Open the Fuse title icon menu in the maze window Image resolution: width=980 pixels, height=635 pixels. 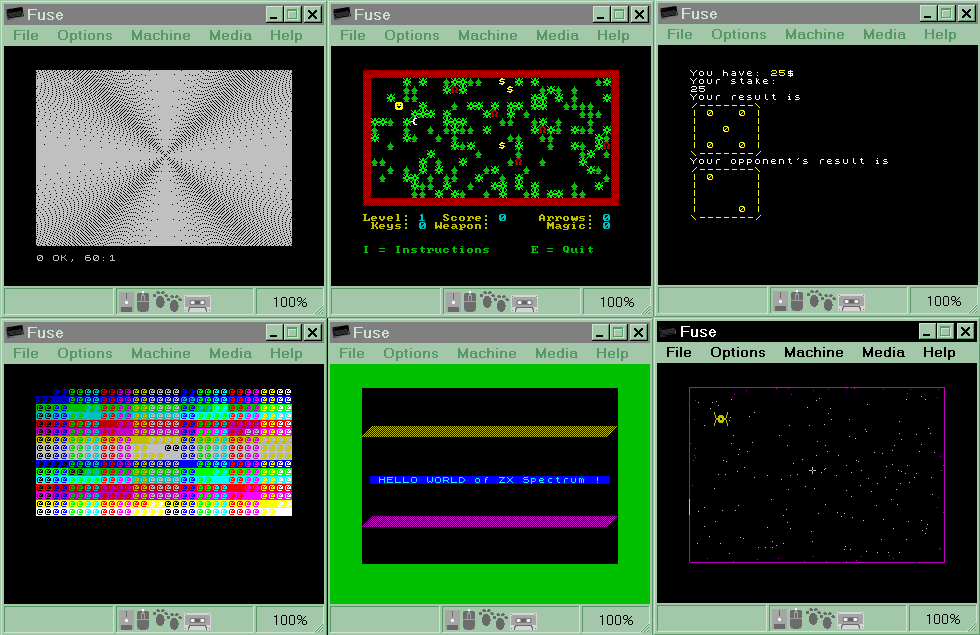[x=343, y=14]
